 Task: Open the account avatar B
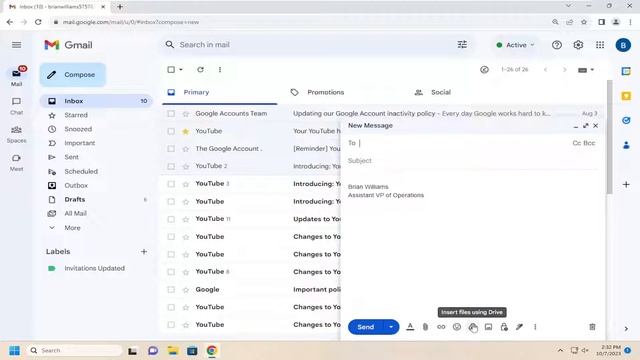pyautogui.click(x=623, y=45)
